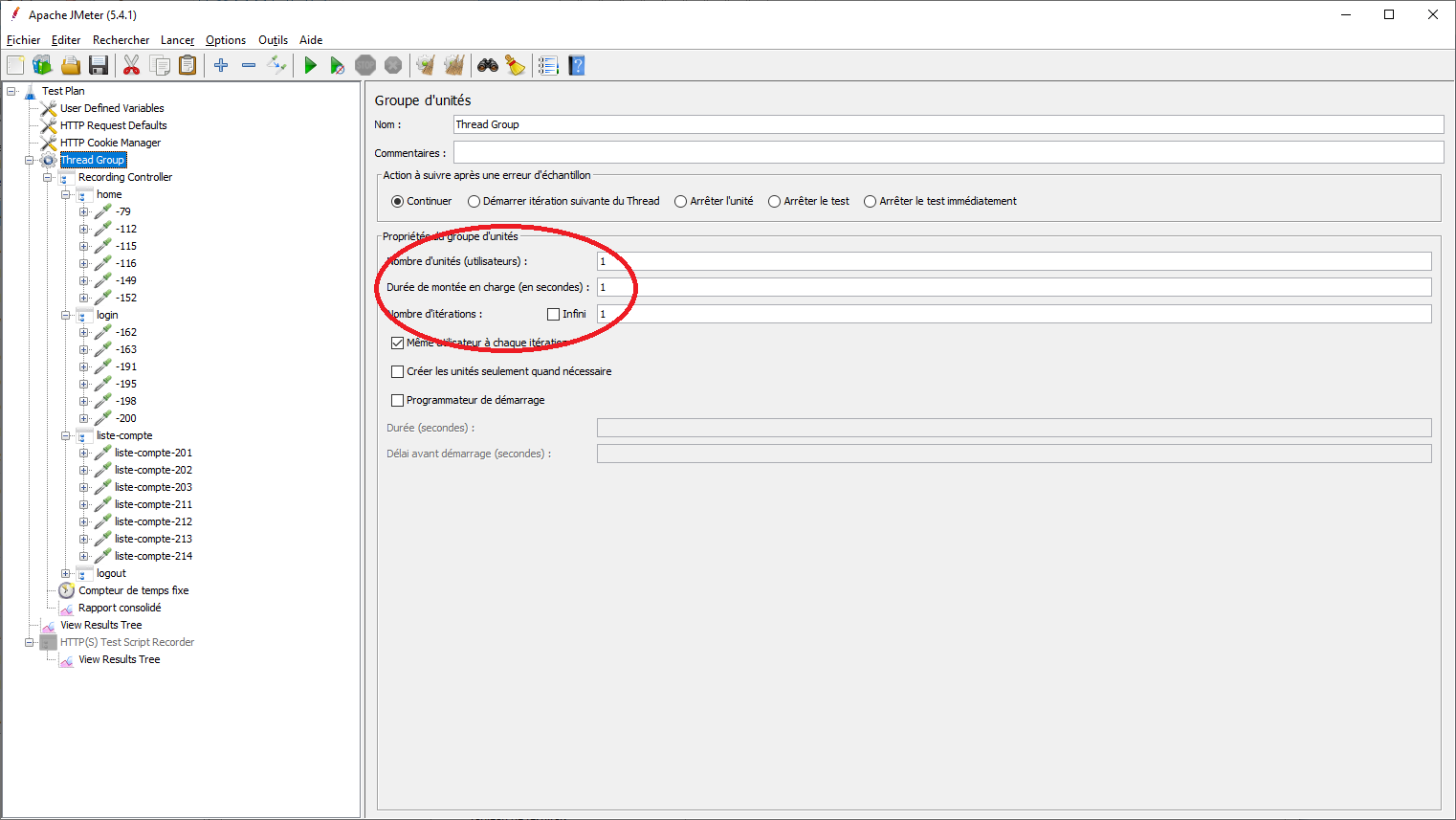
Task: Select the liste-compte-203 sampler
Action: [153, 487]
